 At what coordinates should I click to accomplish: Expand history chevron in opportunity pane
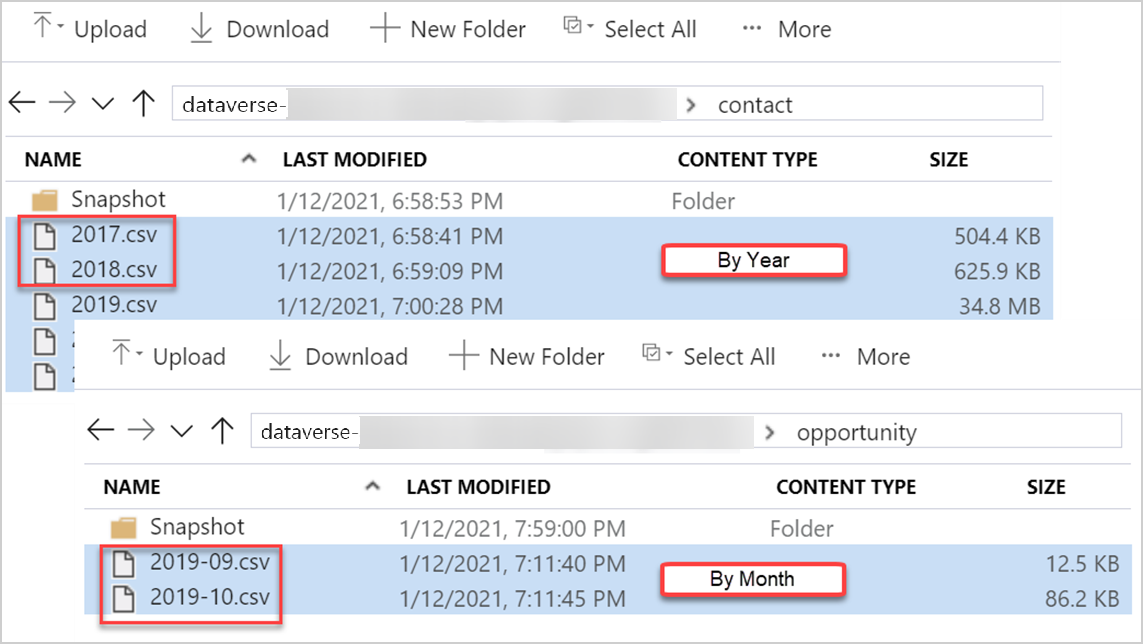(x=182, y=431)
